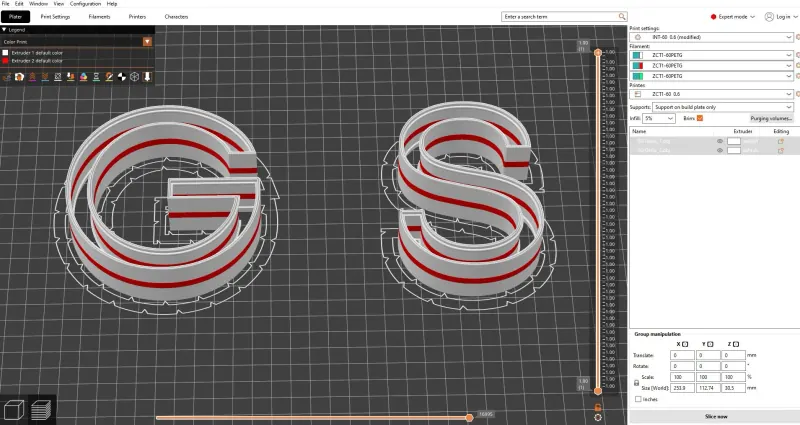Image resolution: width=800 pixels, height=425 pixels.
Task: Open filament dropdown with red swatch
Action: (712, 66)
